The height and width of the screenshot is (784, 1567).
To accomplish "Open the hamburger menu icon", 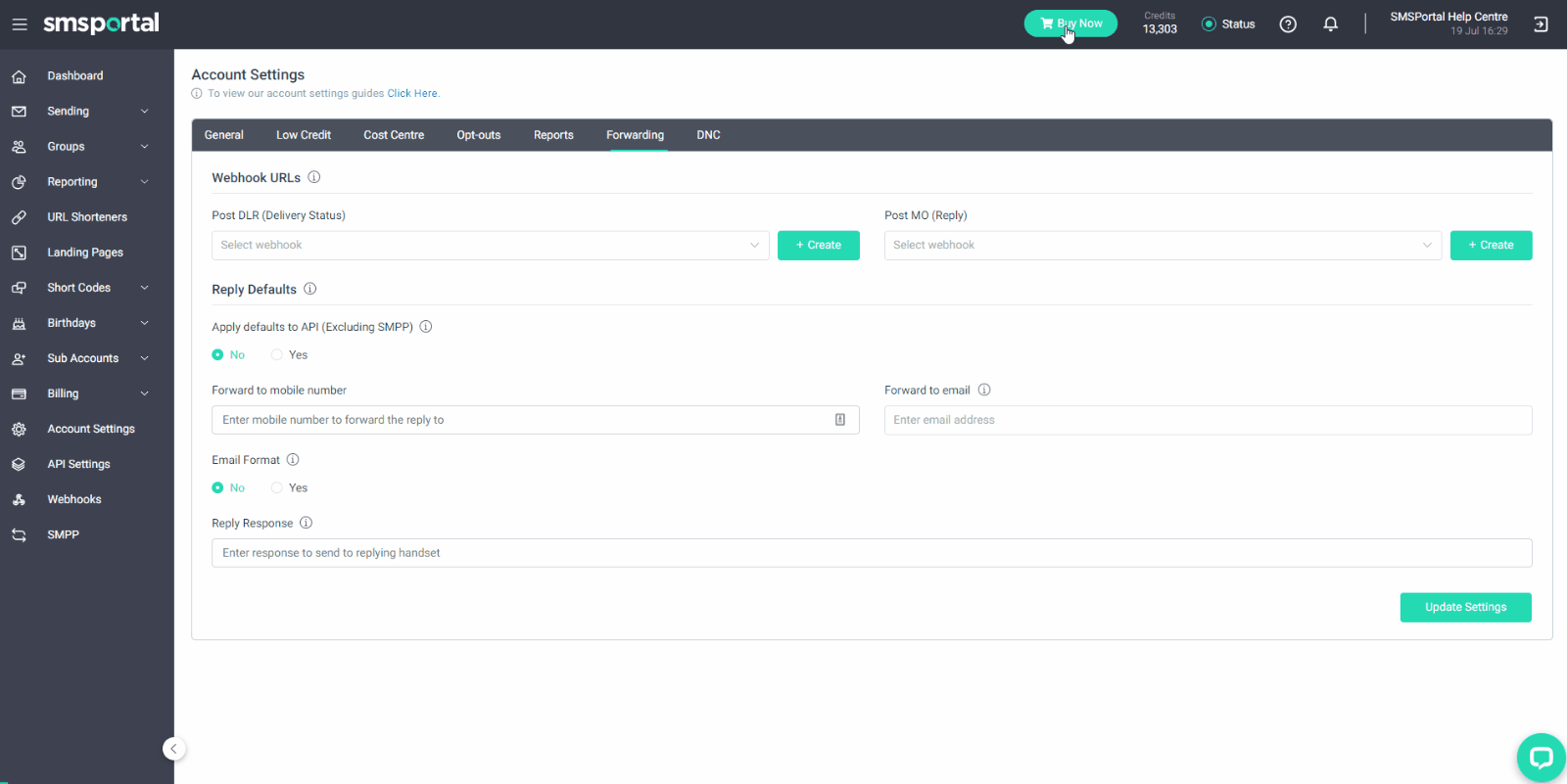I will point(20,23).
